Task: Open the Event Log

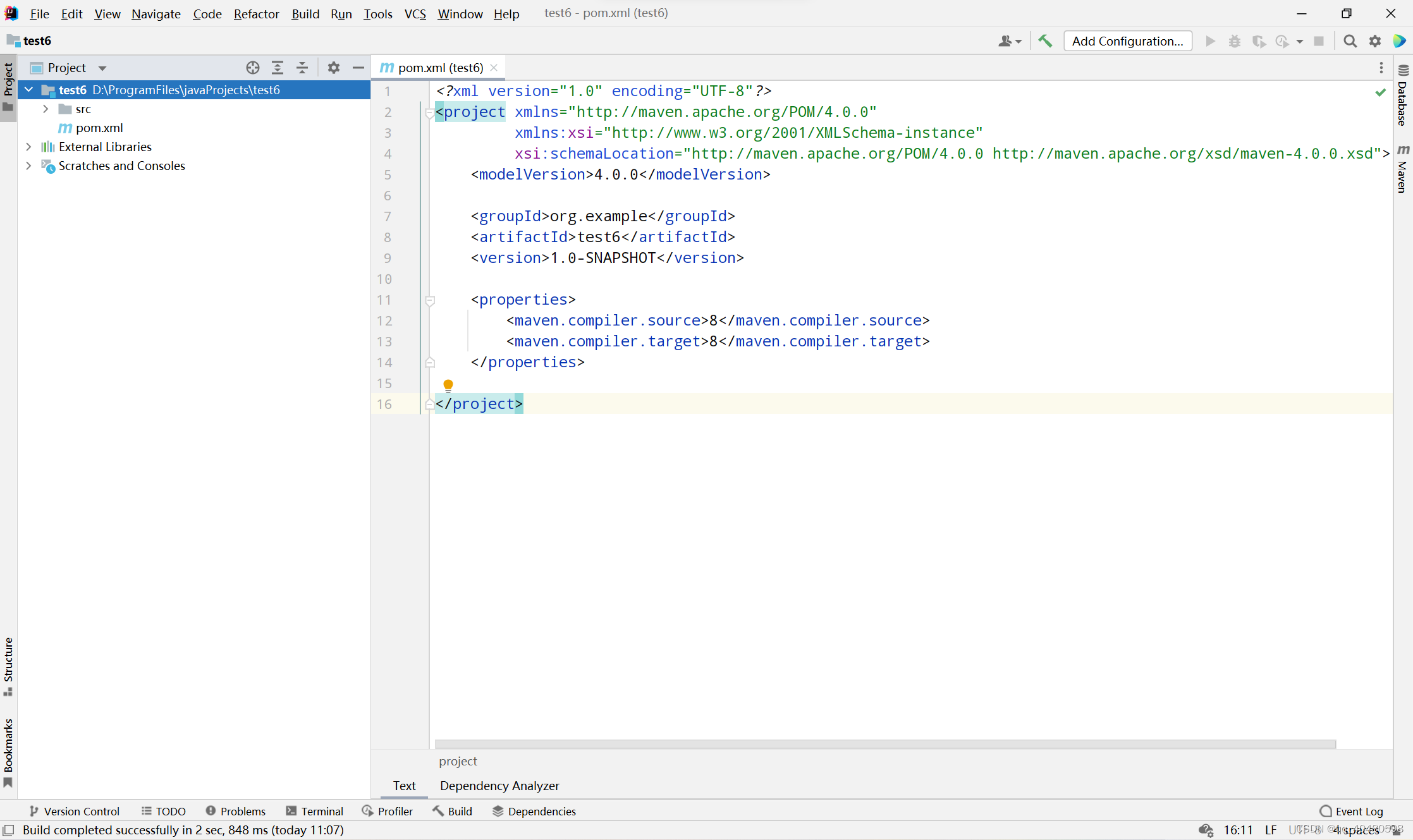Action: pyautogui.click(x=1352, y=811)
